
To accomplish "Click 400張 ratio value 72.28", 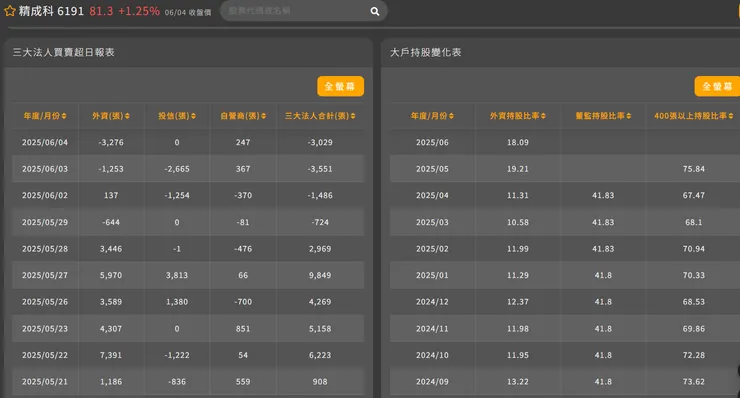I will 694,355.
